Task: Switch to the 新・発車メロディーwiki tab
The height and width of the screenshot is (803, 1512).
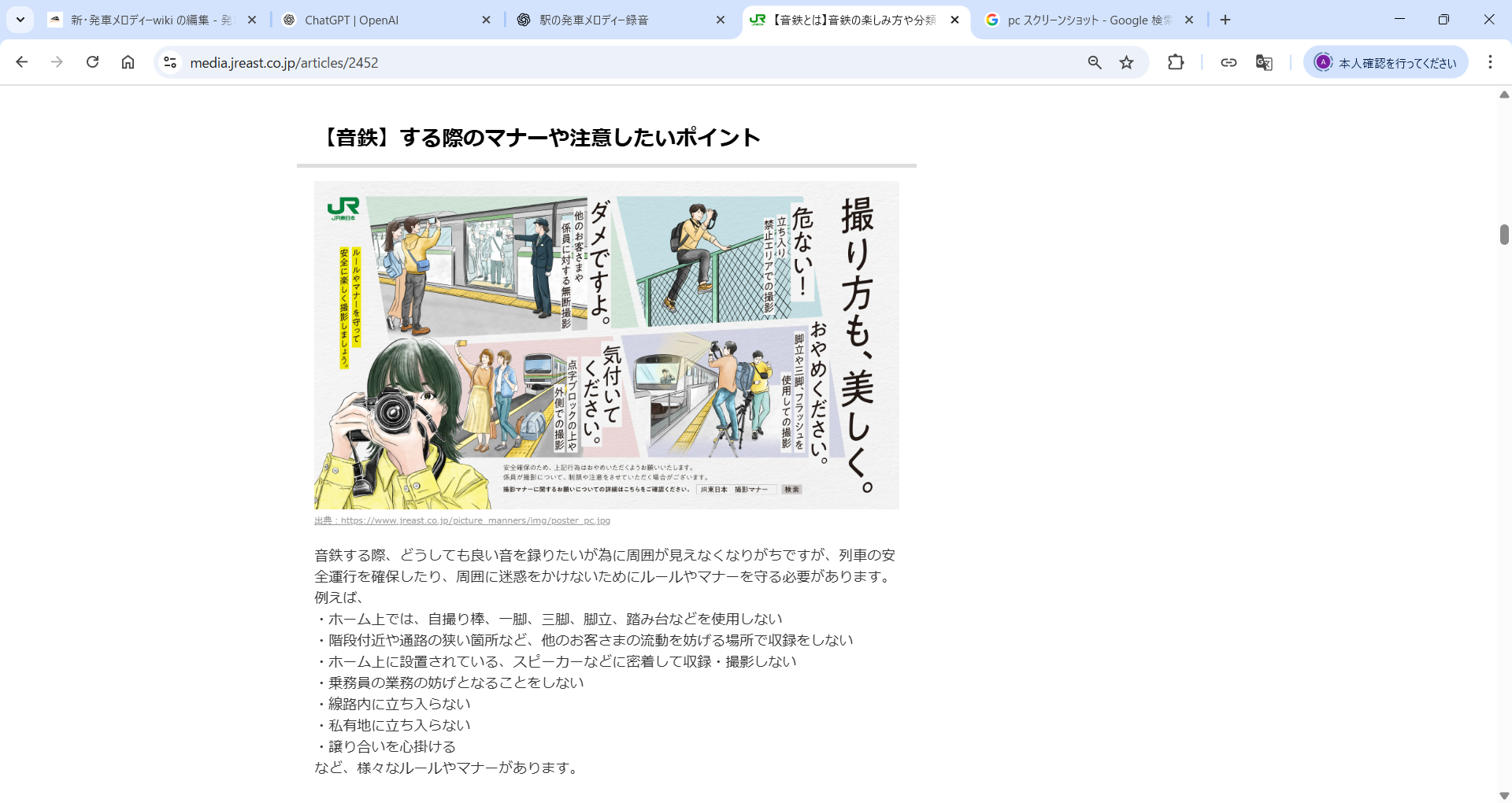Action: 153,20
